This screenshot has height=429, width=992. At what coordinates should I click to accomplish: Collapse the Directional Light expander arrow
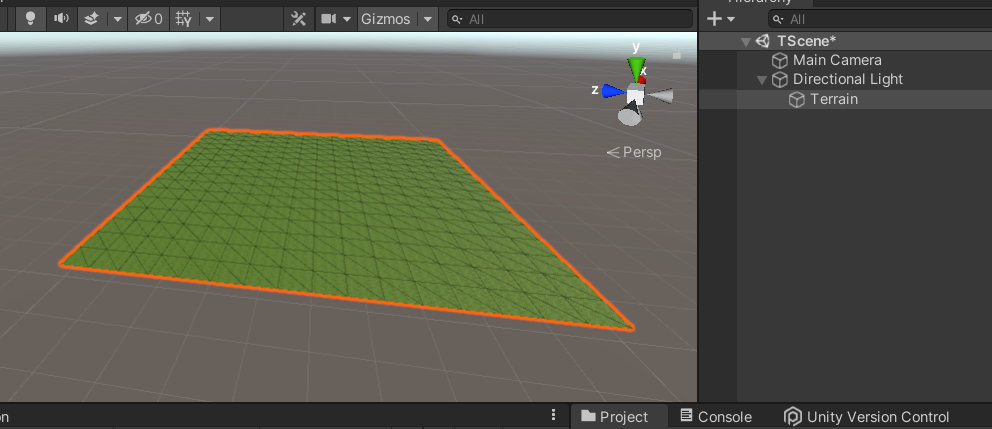pyautogui.click(x=762, y=80)
